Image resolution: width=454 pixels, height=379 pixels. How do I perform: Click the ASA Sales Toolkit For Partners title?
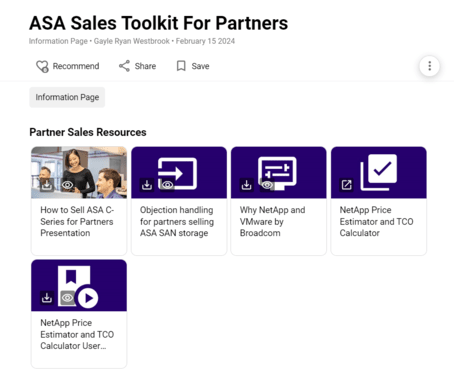pos(159,23)
